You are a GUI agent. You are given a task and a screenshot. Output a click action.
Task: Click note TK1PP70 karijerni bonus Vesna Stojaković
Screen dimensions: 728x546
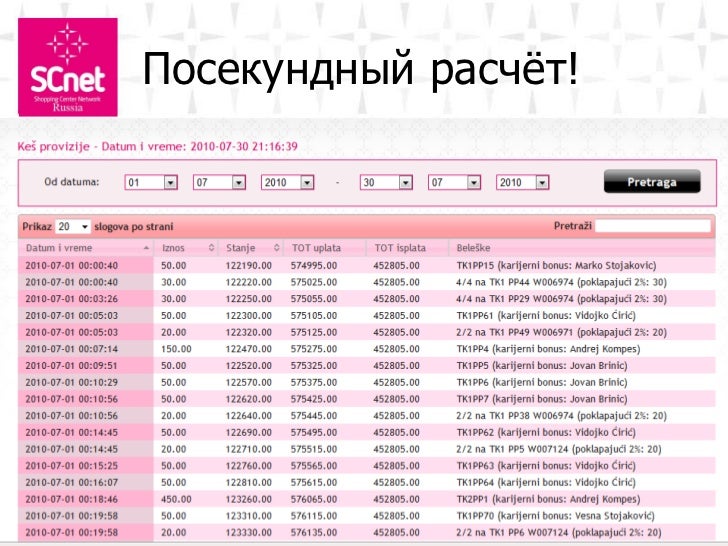(x=556, y=516)
